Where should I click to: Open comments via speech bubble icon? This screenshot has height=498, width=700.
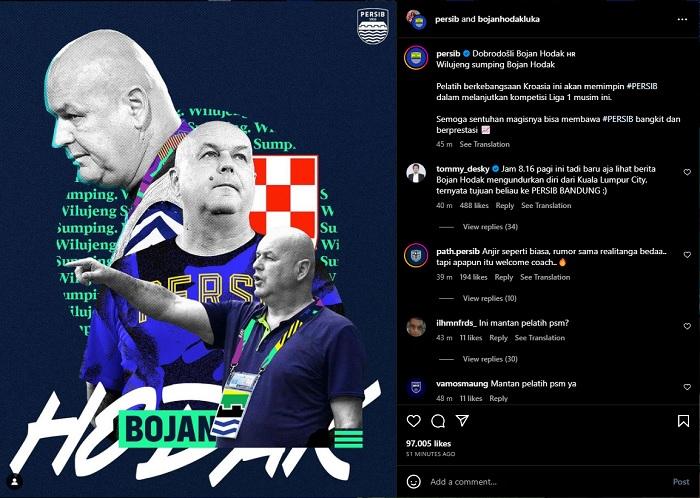[438, 420]
